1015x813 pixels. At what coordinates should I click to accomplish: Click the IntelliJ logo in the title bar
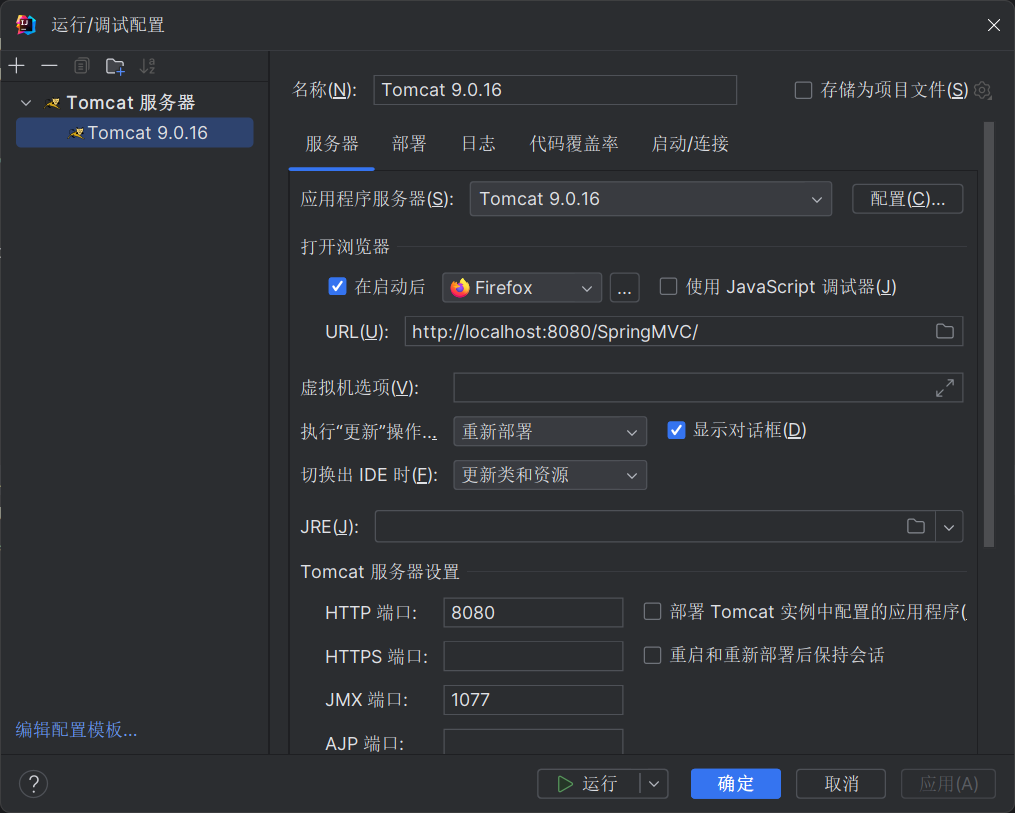(26, 25)
